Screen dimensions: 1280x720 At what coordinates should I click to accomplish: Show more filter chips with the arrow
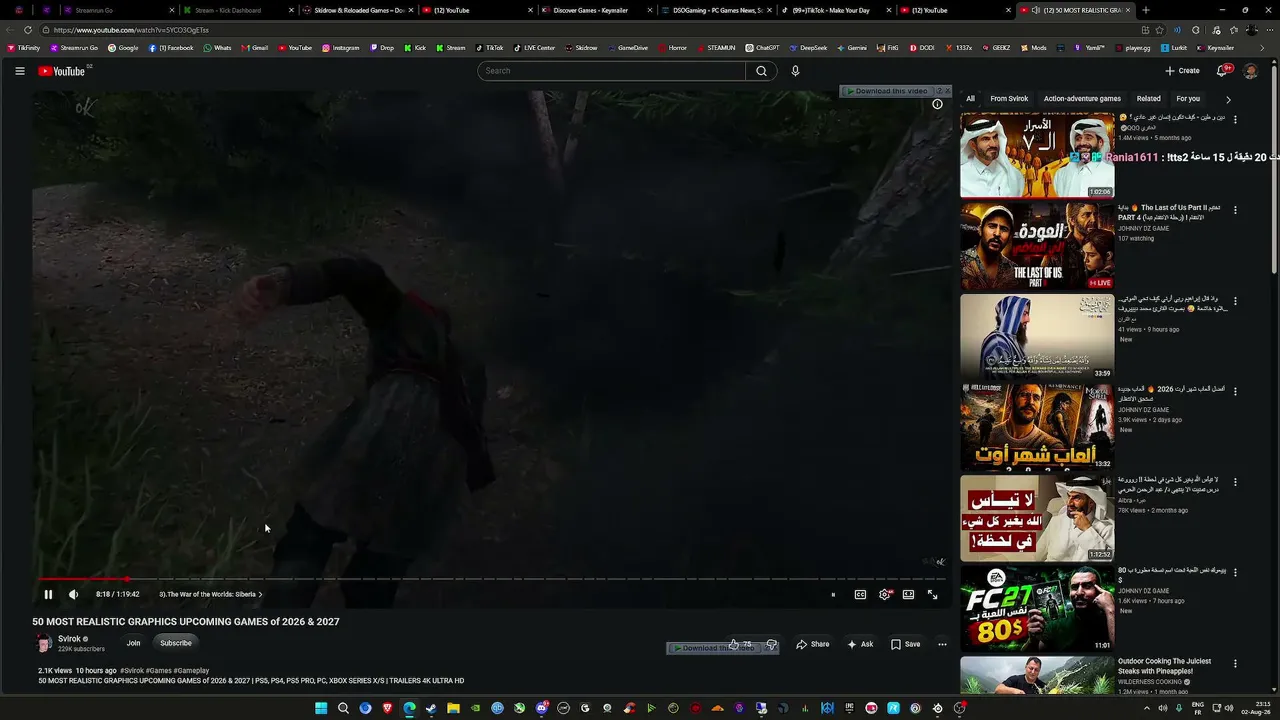coord(1228,99)
